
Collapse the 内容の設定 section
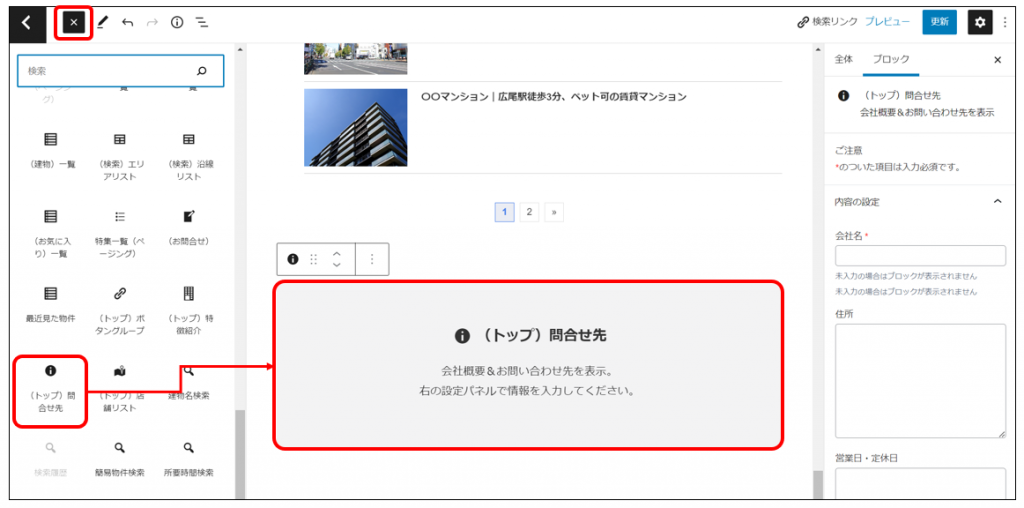click(x=996, y=202)
